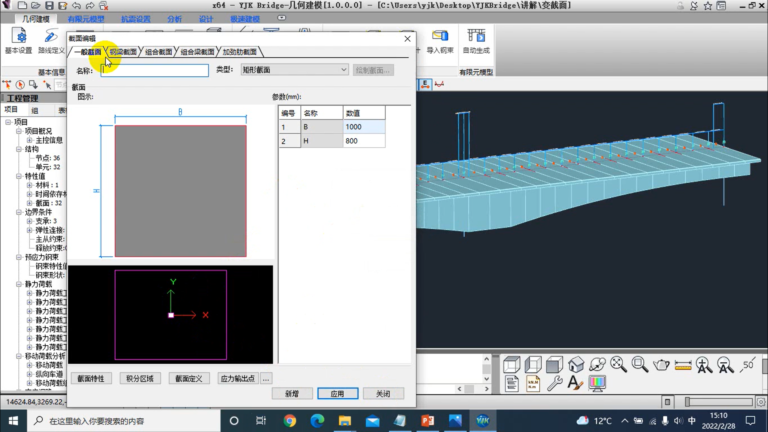Switch to hidden-line cube view
The width and height of the screenshot is (768, 432).
pyautogui.click(x=533, y=364)
